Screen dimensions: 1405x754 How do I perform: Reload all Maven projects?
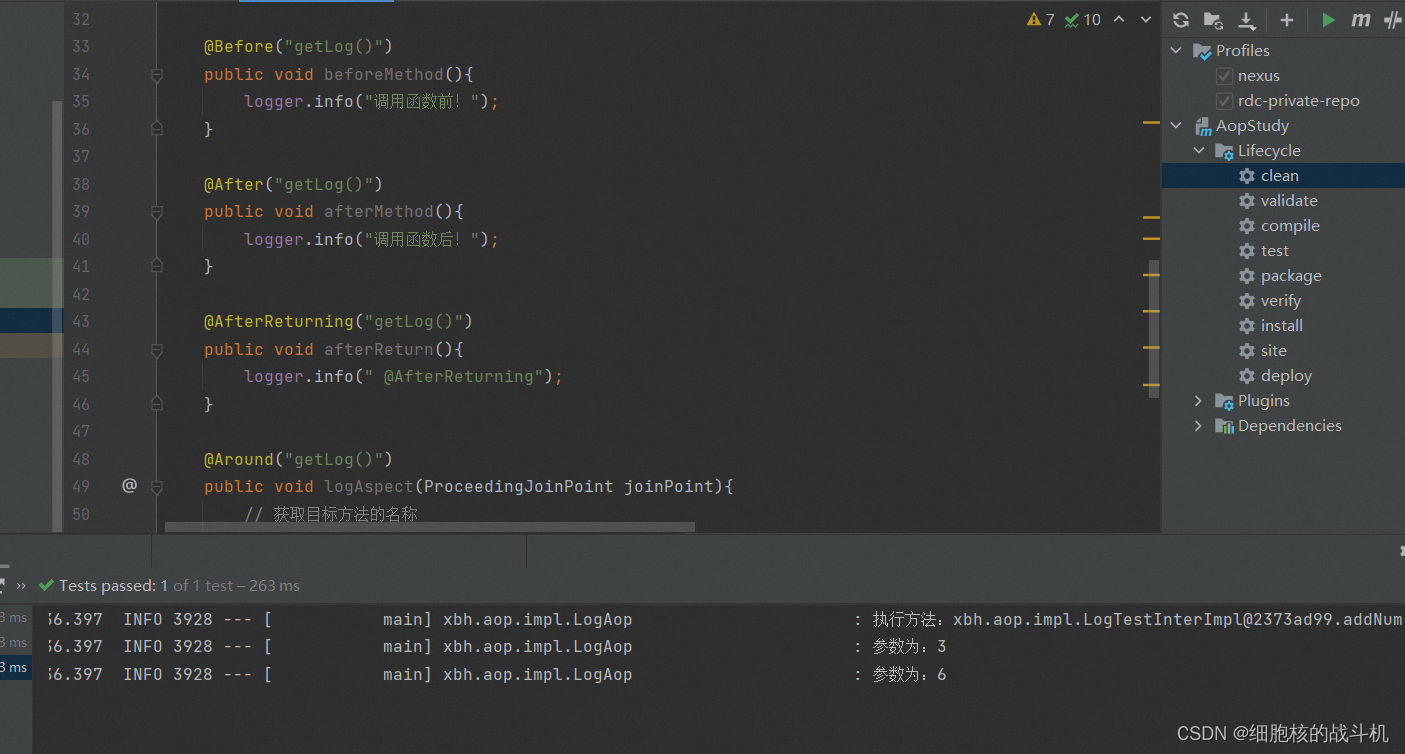click(x=1180, y=19)
